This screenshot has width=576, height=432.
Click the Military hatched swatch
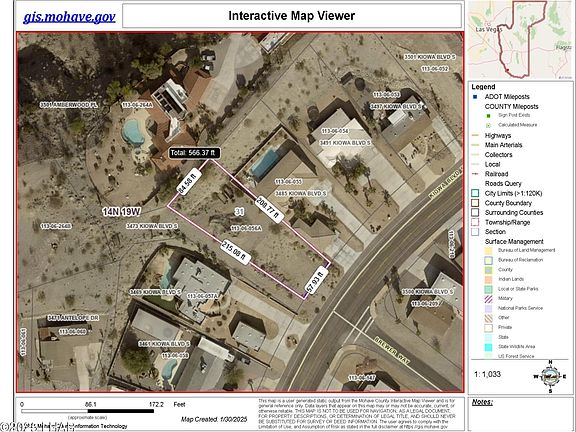pos(488,299)
